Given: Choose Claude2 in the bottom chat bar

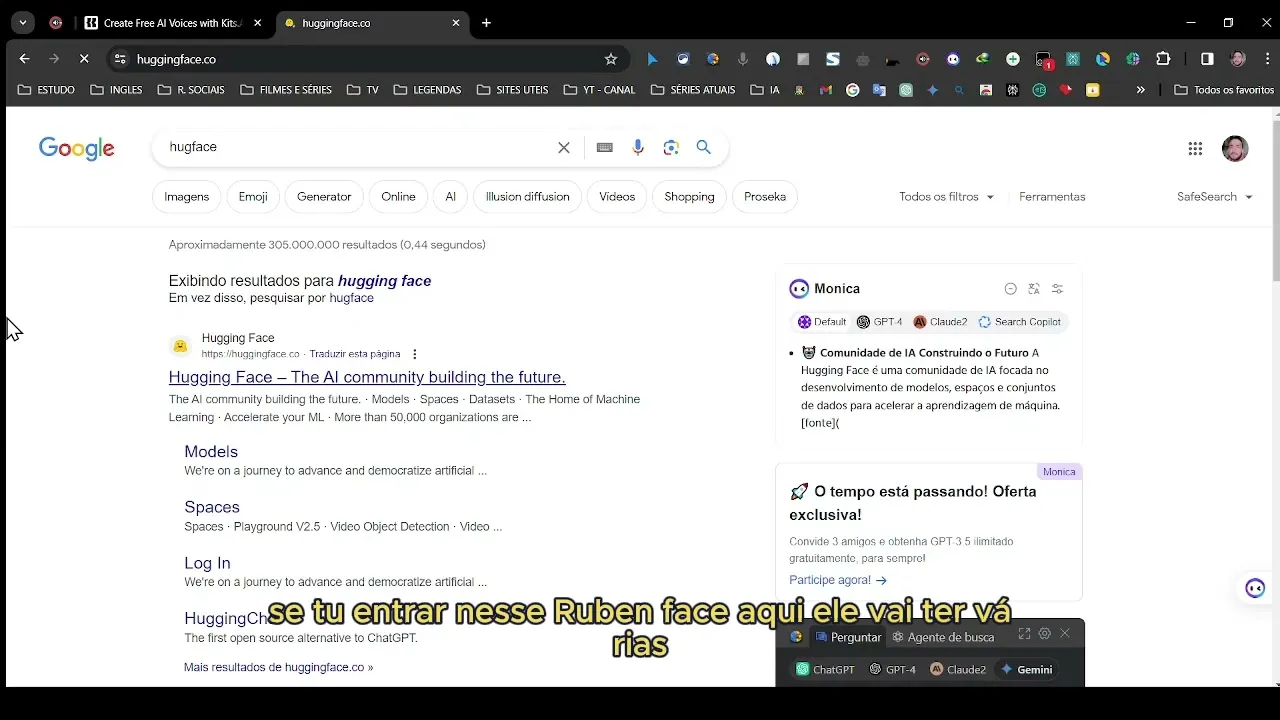Looking at the screenshot, I should [x=958, y=669].
